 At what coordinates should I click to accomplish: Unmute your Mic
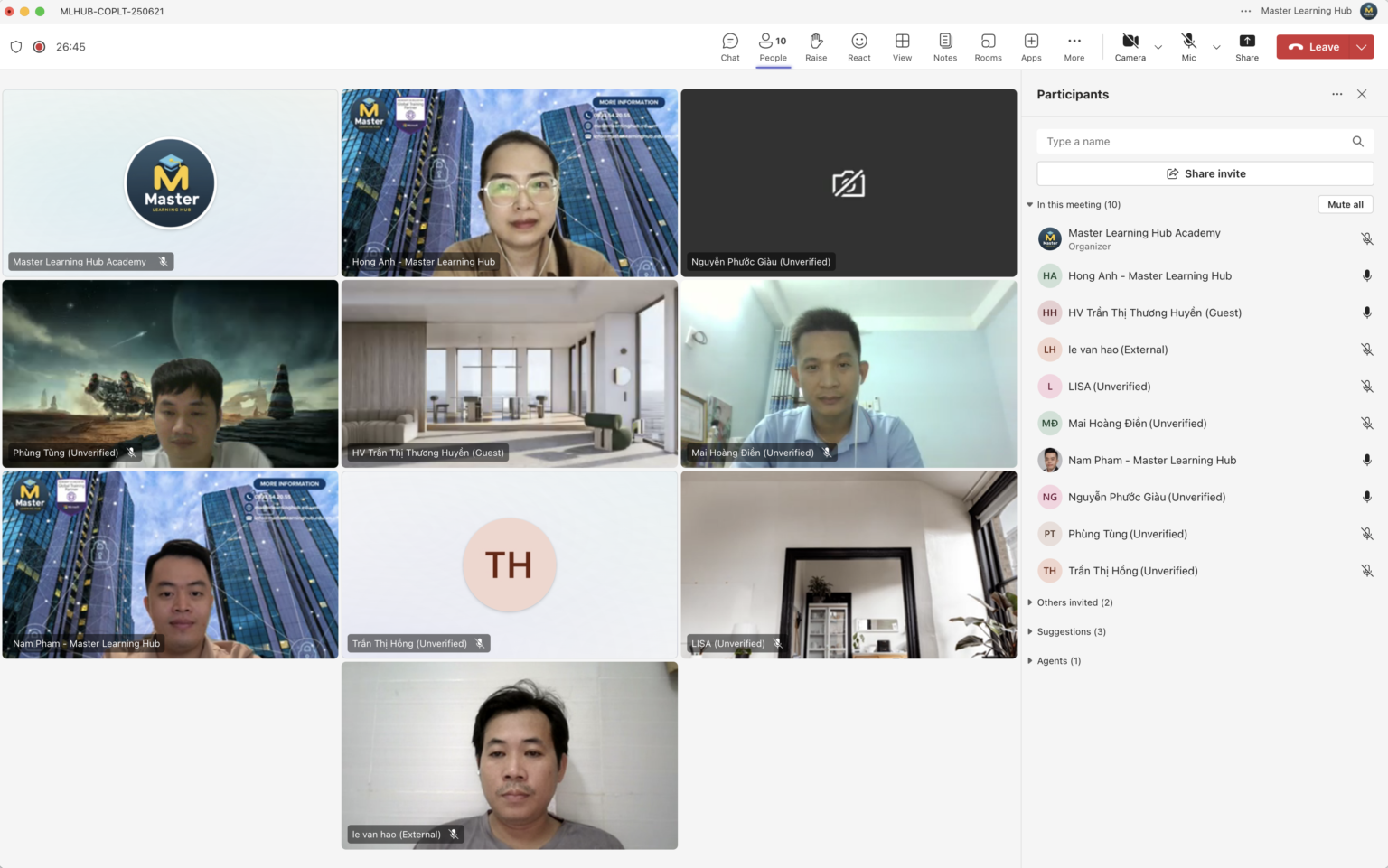[1188, 46]
